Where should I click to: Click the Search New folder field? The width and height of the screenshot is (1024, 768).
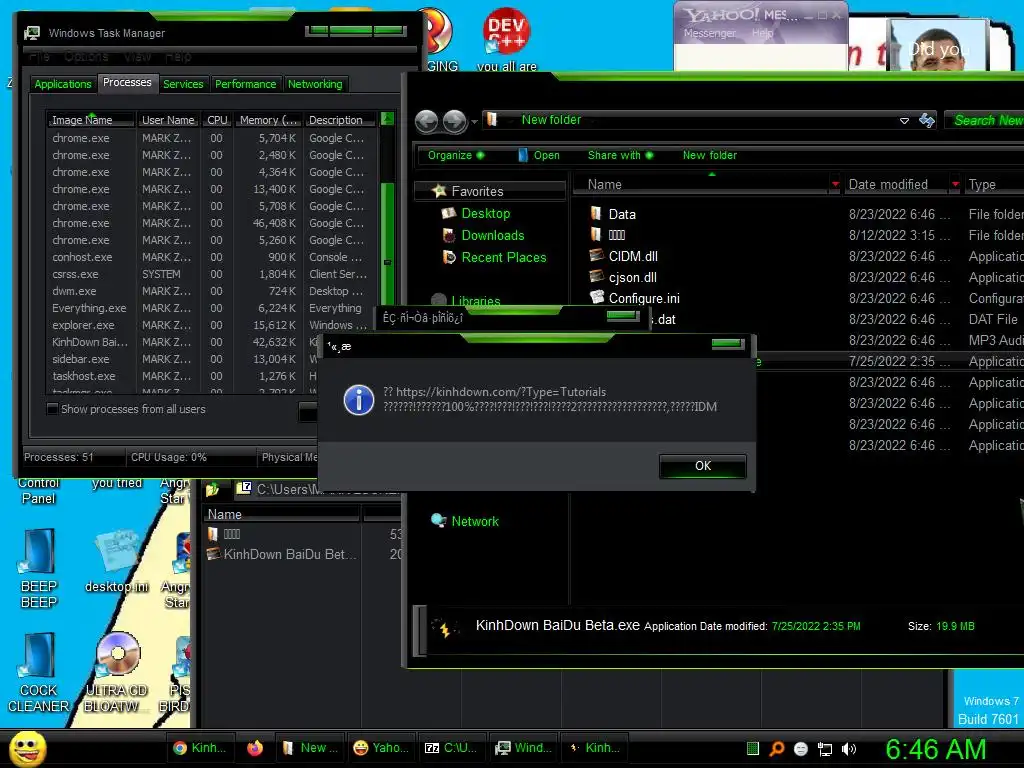(x=985, y=120)
